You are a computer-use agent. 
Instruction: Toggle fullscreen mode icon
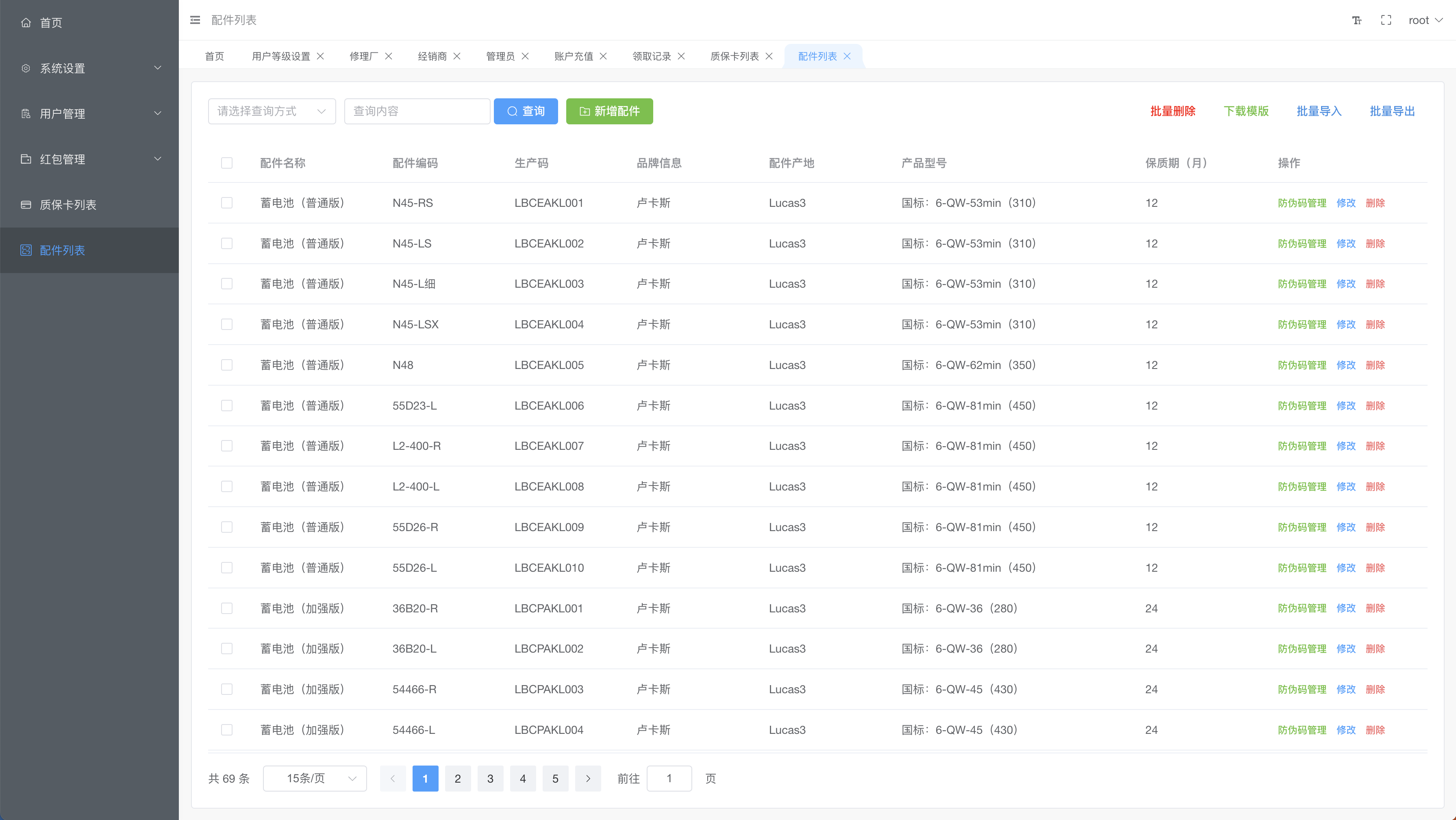1386,20
